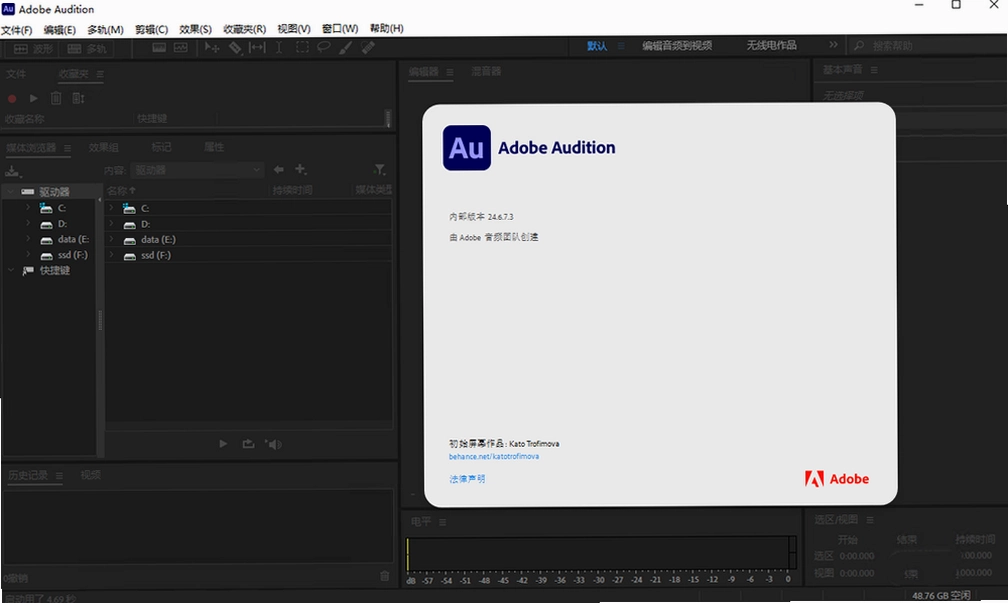The width and height of the screenshot is (1008, 603).
Task: Expand data (E: drive in tree
Action: coord(28,238)
